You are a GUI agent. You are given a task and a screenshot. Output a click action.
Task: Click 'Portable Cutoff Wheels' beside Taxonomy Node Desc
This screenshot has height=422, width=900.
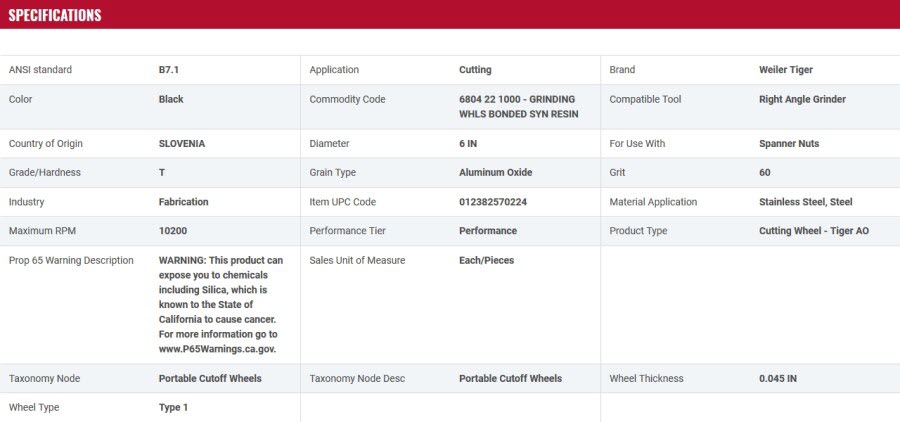click(510, 378)
